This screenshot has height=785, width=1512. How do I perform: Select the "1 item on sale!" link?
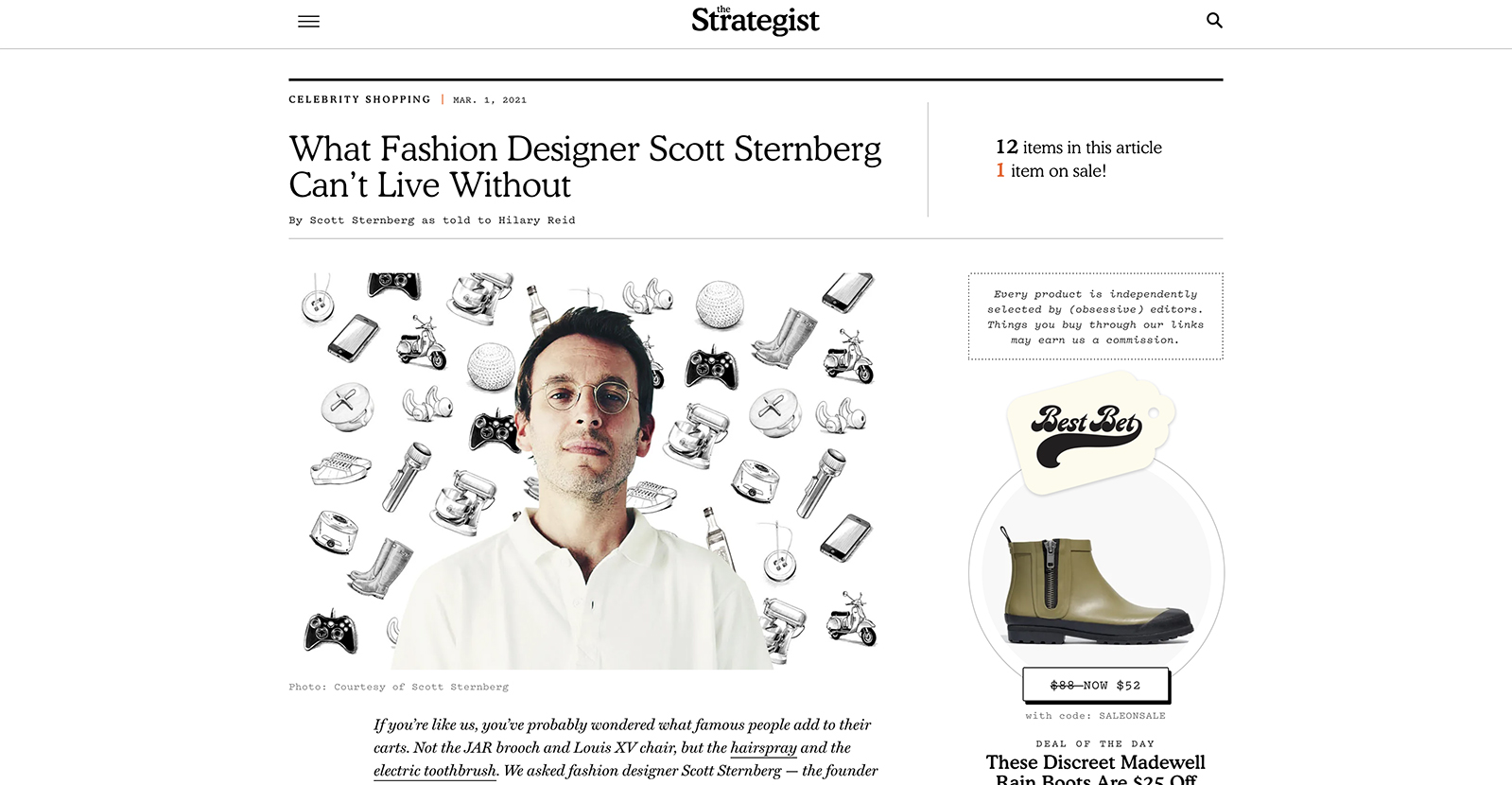click(1051, 171)
